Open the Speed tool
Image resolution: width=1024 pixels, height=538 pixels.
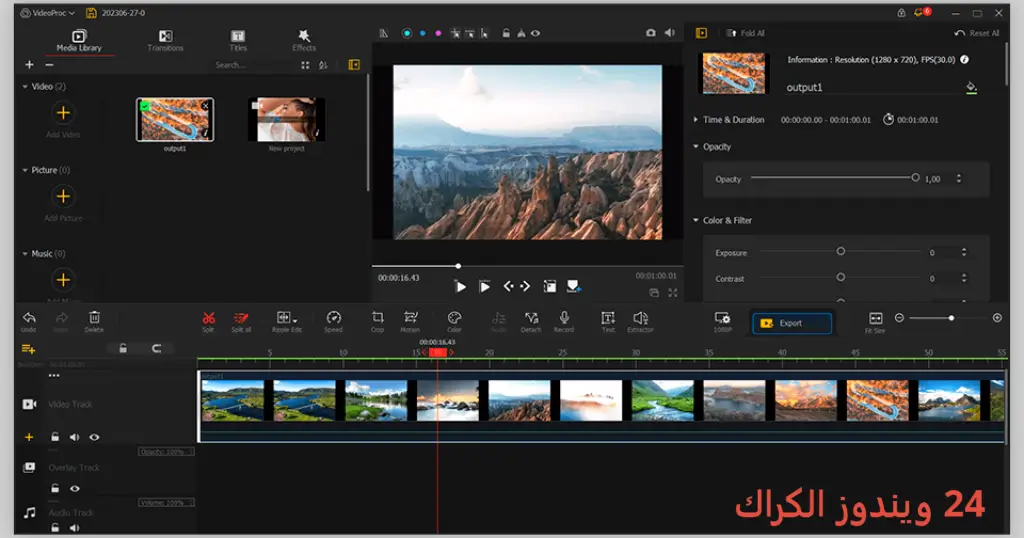pos(333,321)
